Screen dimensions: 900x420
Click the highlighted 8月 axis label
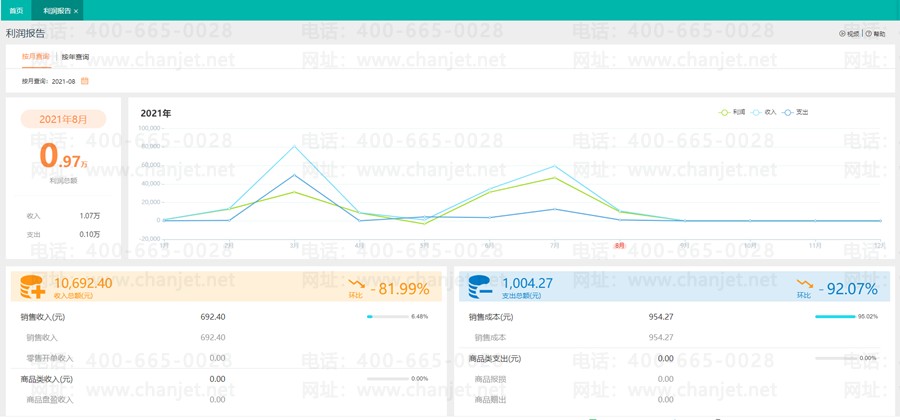click(619, 246)
